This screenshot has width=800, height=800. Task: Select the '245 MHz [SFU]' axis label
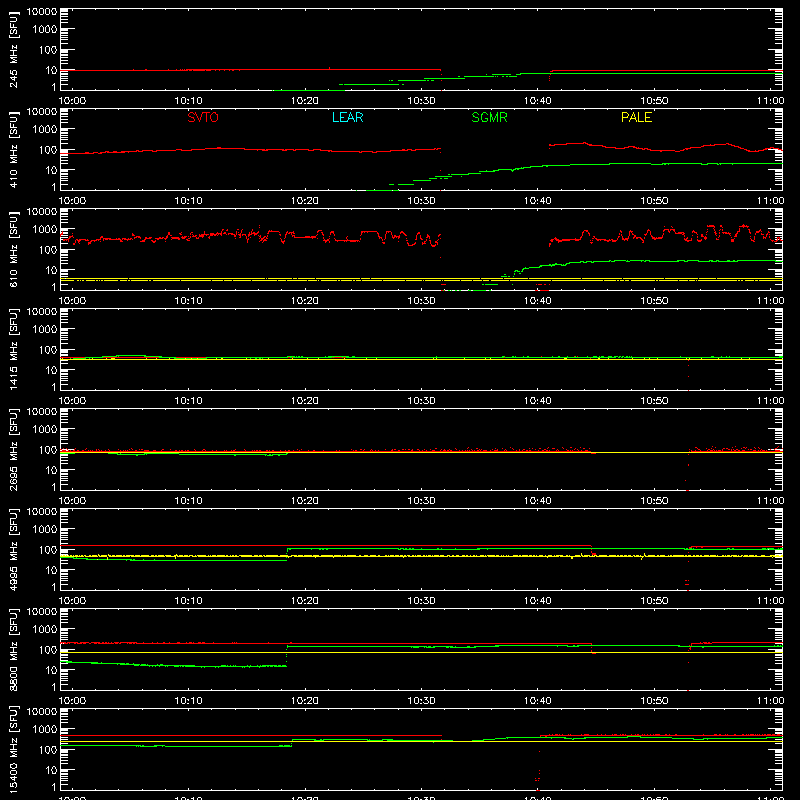(13, 49)
